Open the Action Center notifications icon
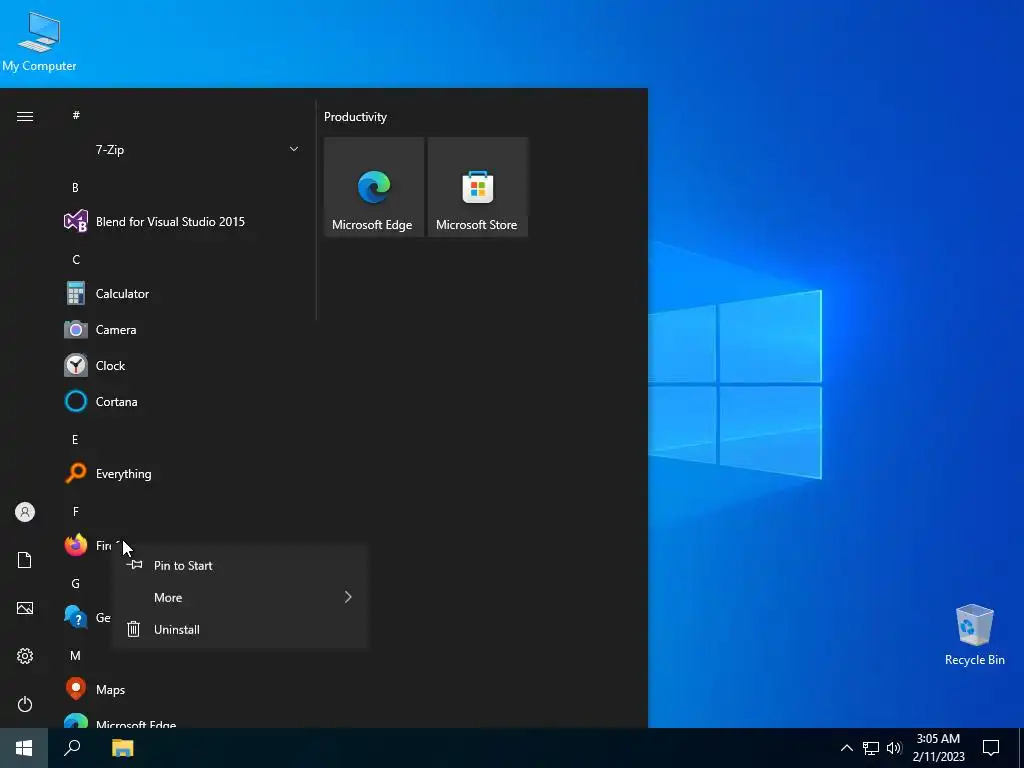Viewport: 1024px width, 768px height. coord(991,748)
